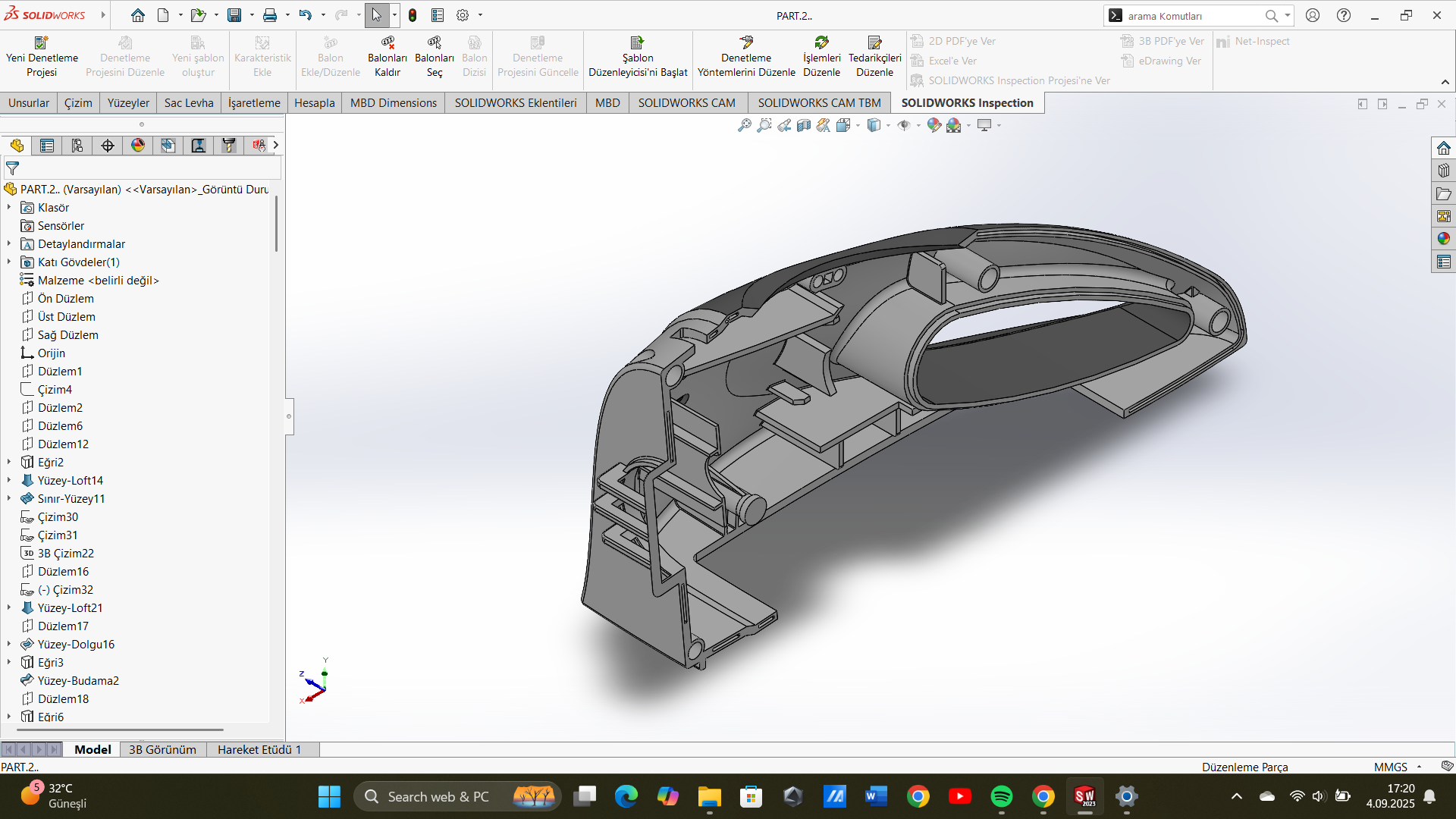The height and width of the screenshot is (819, 1456).
Task: Click Balonları Seç tool
Action: pyautogui.click(x=435, y=57)
